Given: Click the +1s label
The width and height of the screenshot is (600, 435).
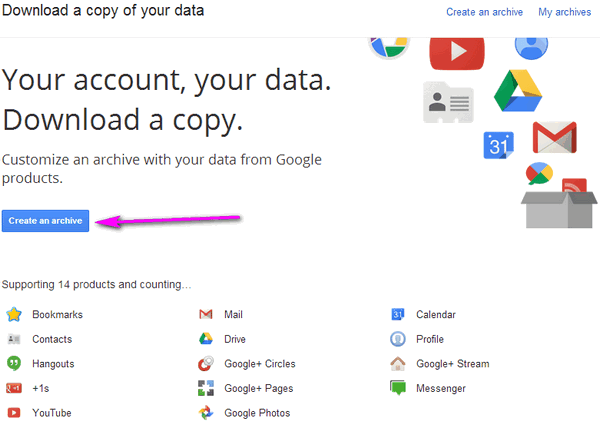Looking at the screenshot, I should point(41,388).
